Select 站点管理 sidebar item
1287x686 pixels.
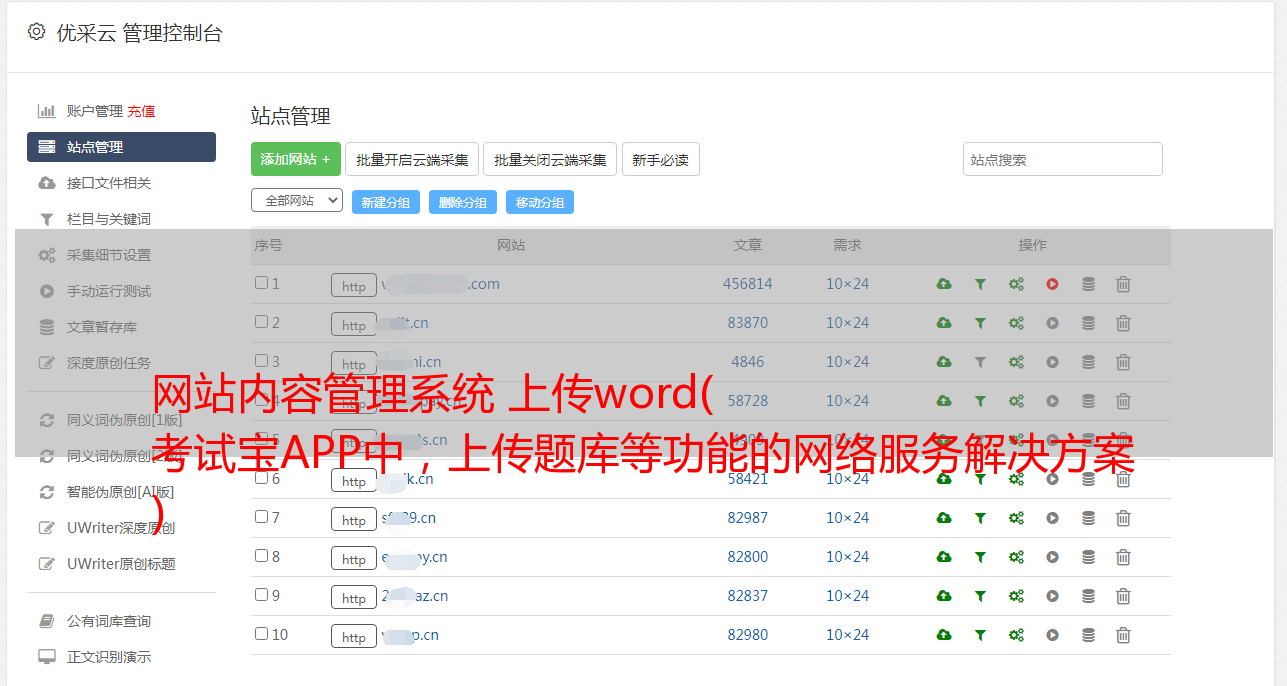[x=121, y=147]
